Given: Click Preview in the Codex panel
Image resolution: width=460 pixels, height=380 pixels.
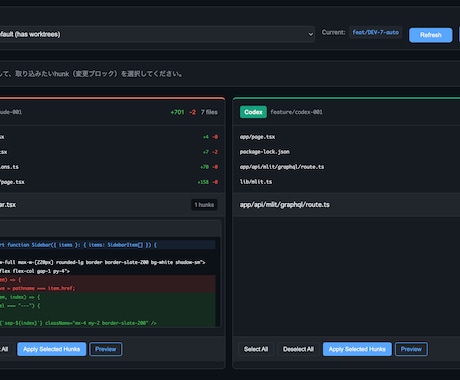Looking at the screenshot, I should point(411,349).
